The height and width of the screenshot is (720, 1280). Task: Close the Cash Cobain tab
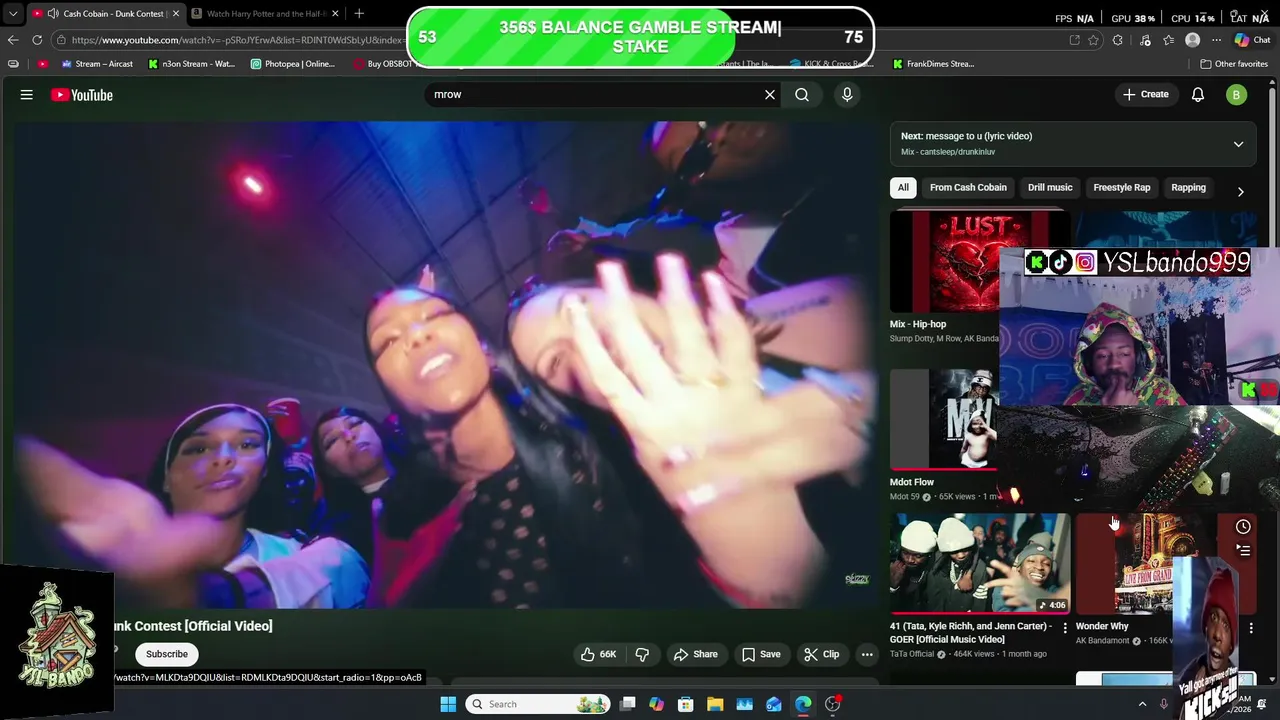pyautogui.click(x=175, y=13)
